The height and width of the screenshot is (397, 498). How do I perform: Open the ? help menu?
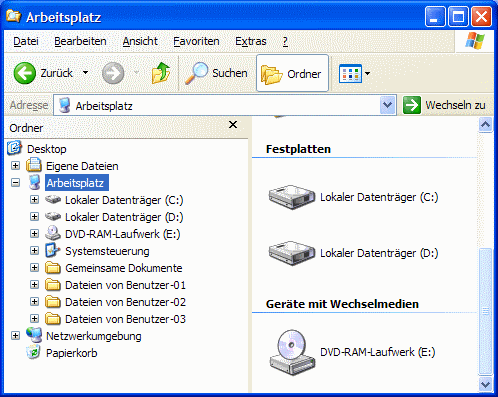[x=285, y=41]
